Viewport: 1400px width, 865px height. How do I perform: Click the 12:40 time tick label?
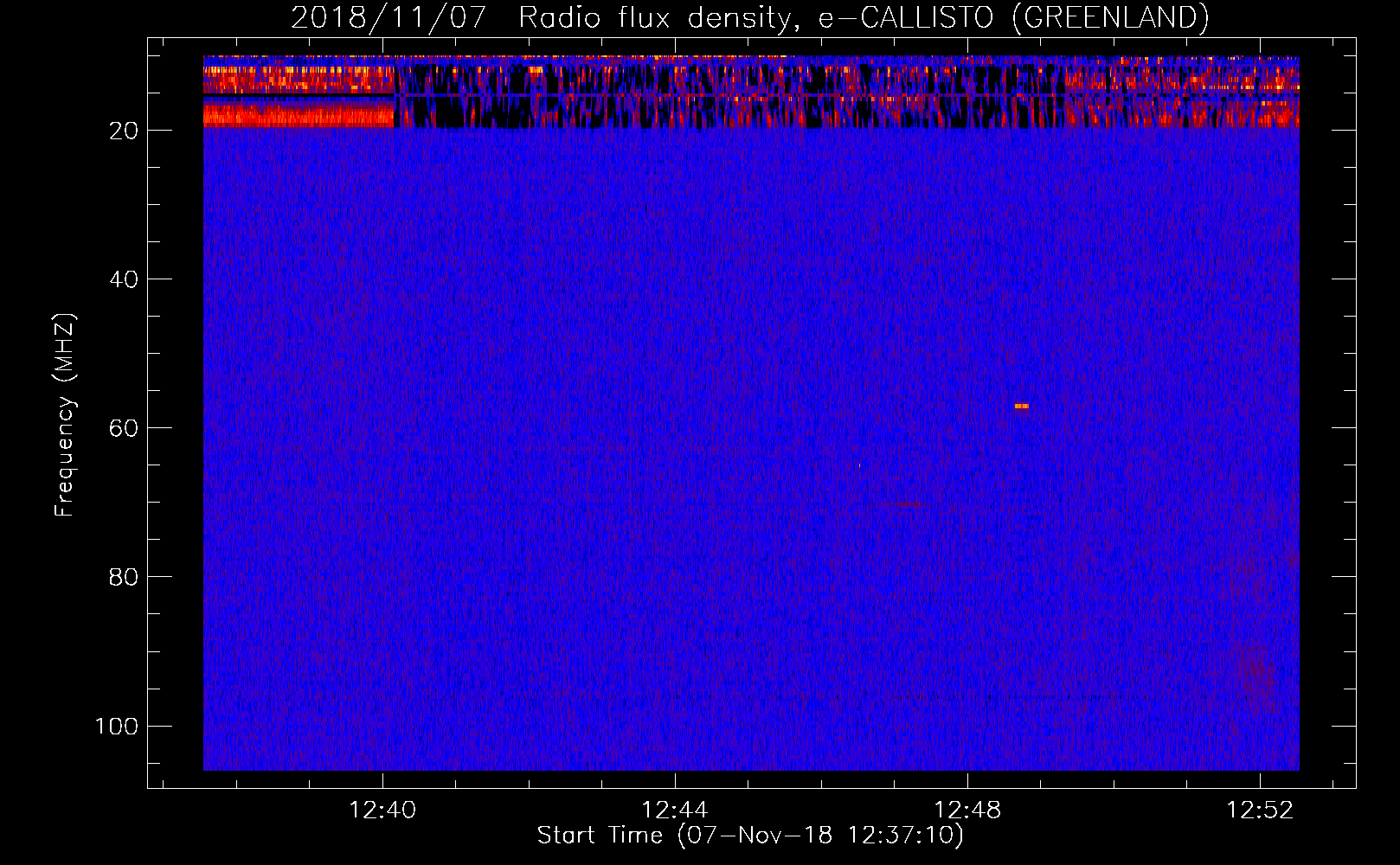click(382, 810)
